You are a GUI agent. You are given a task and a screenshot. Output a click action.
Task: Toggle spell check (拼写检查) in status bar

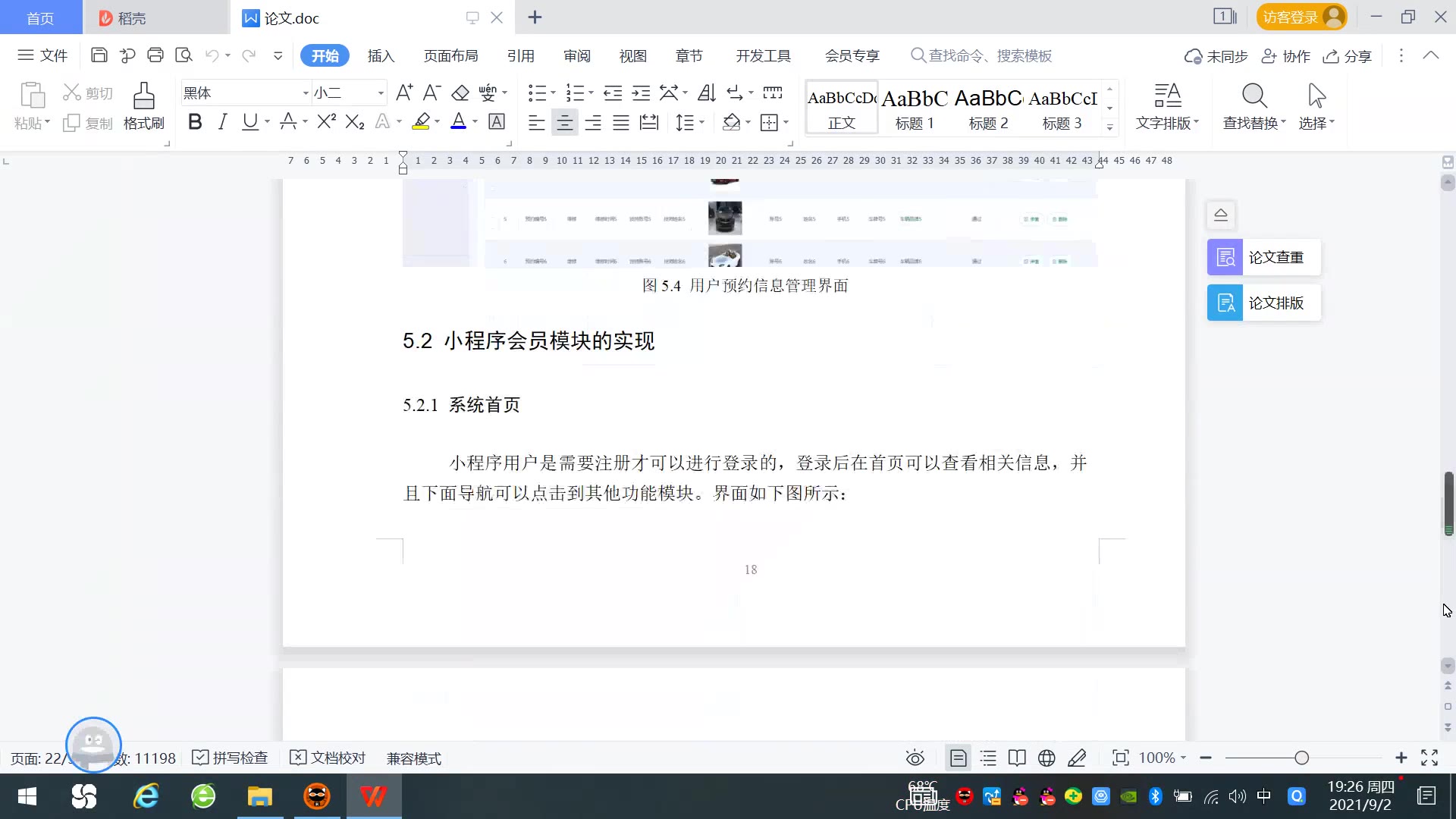[231, 758]
